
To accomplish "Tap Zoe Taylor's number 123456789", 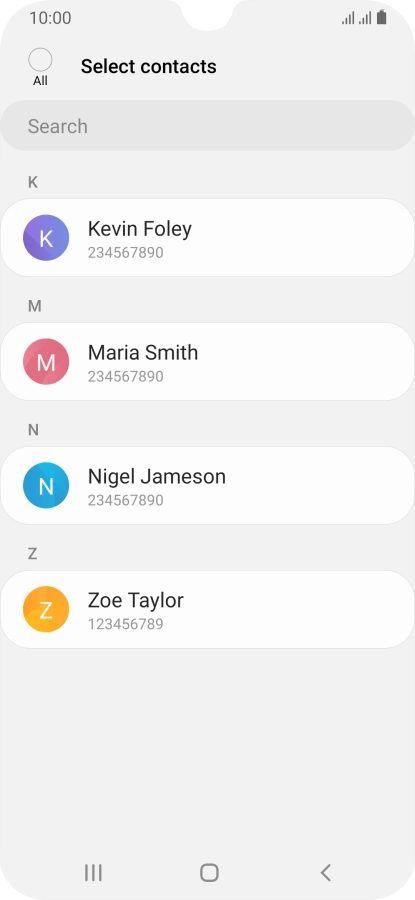I will click(x=126, y=624).
